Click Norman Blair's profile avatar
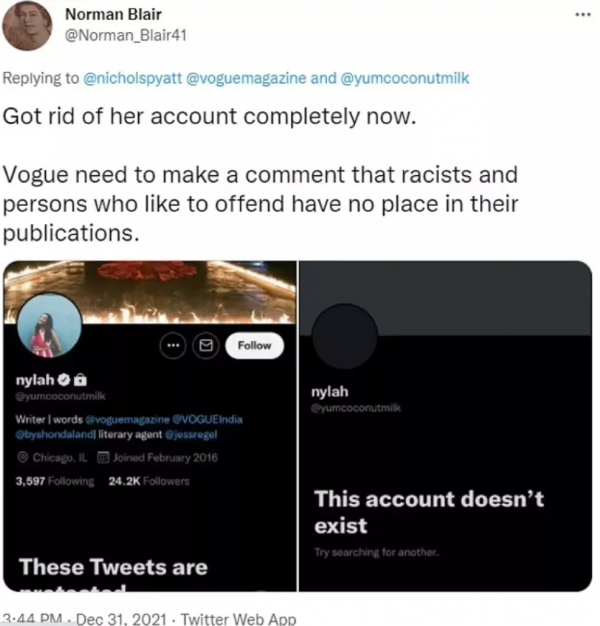Screen dimensions: 600x626 (x=28, y=26)
